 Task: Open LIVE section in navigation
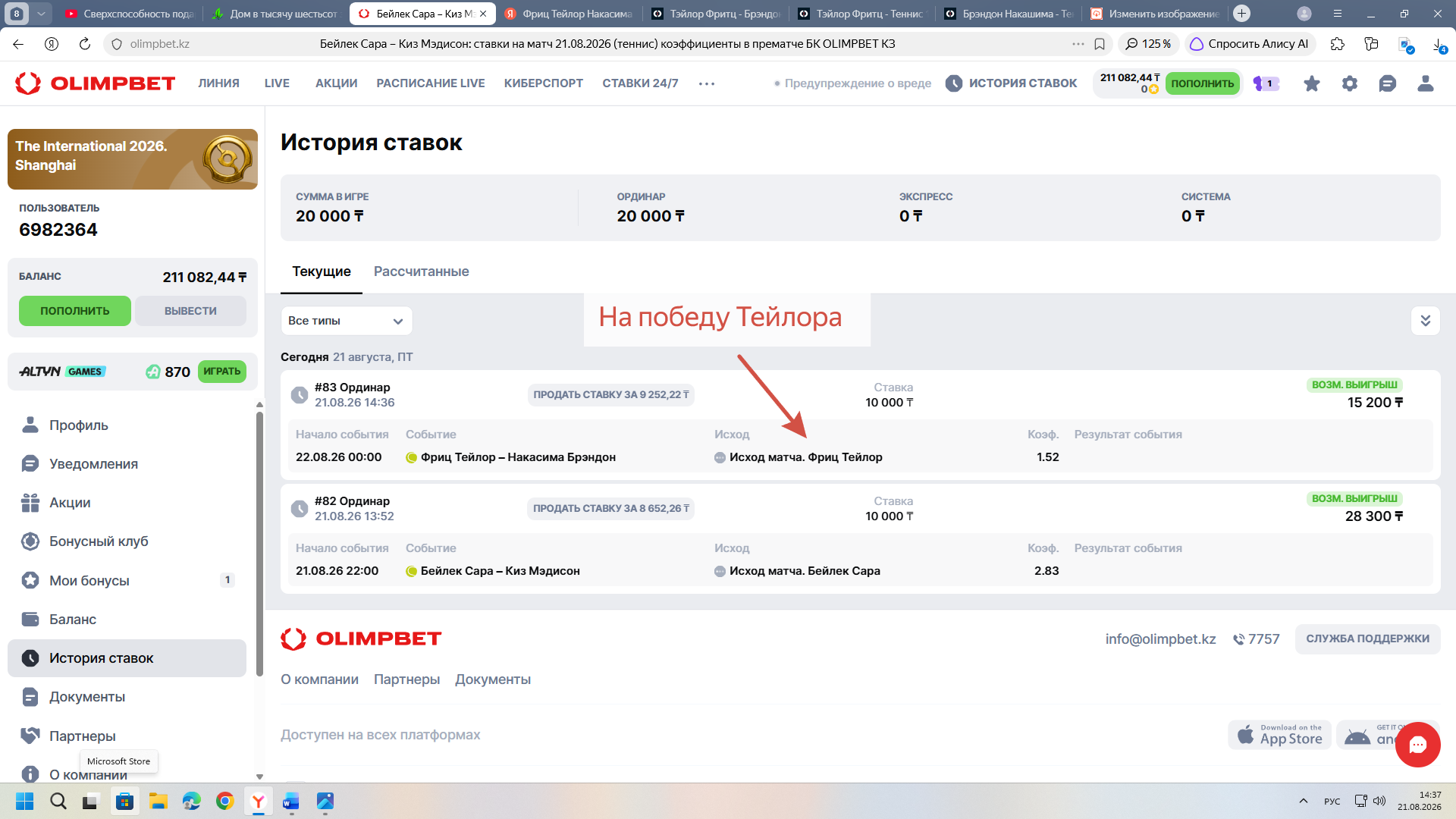point(277,83)
